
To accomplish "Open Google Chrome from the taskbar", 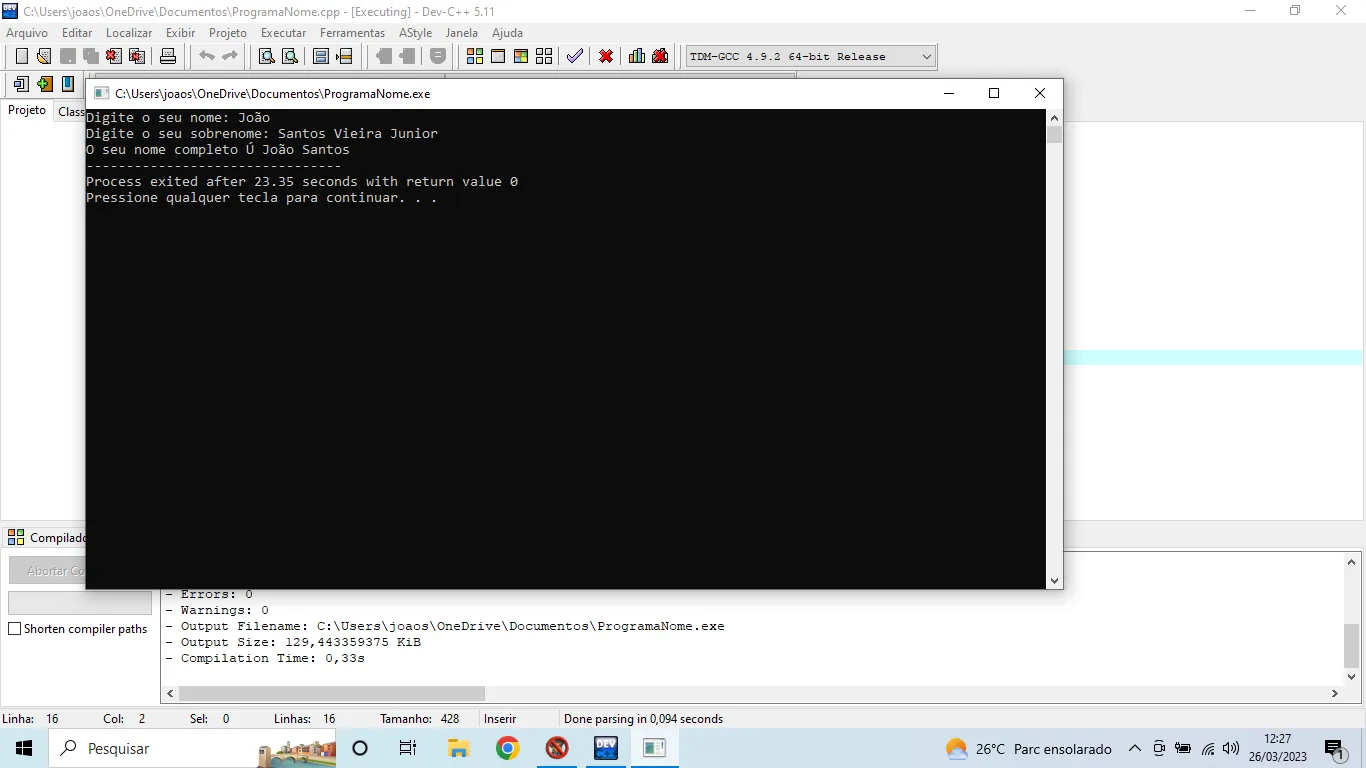I will [508, 748].
